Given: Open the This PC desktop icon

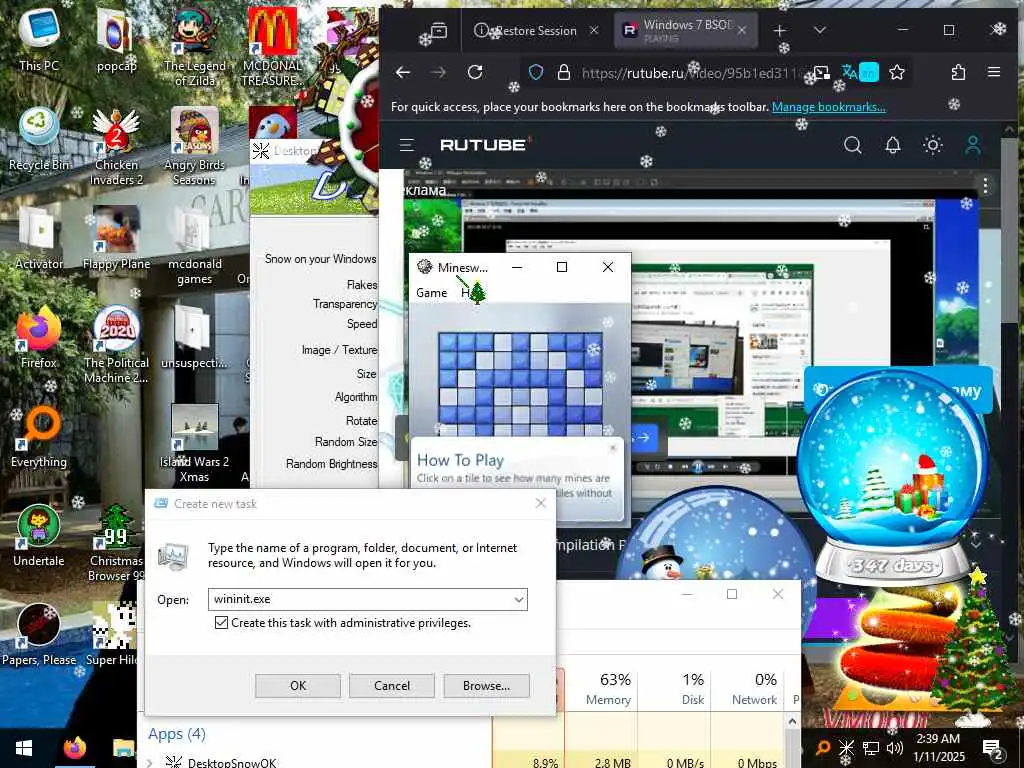Looking at the screenshot, I should [39, 39].
